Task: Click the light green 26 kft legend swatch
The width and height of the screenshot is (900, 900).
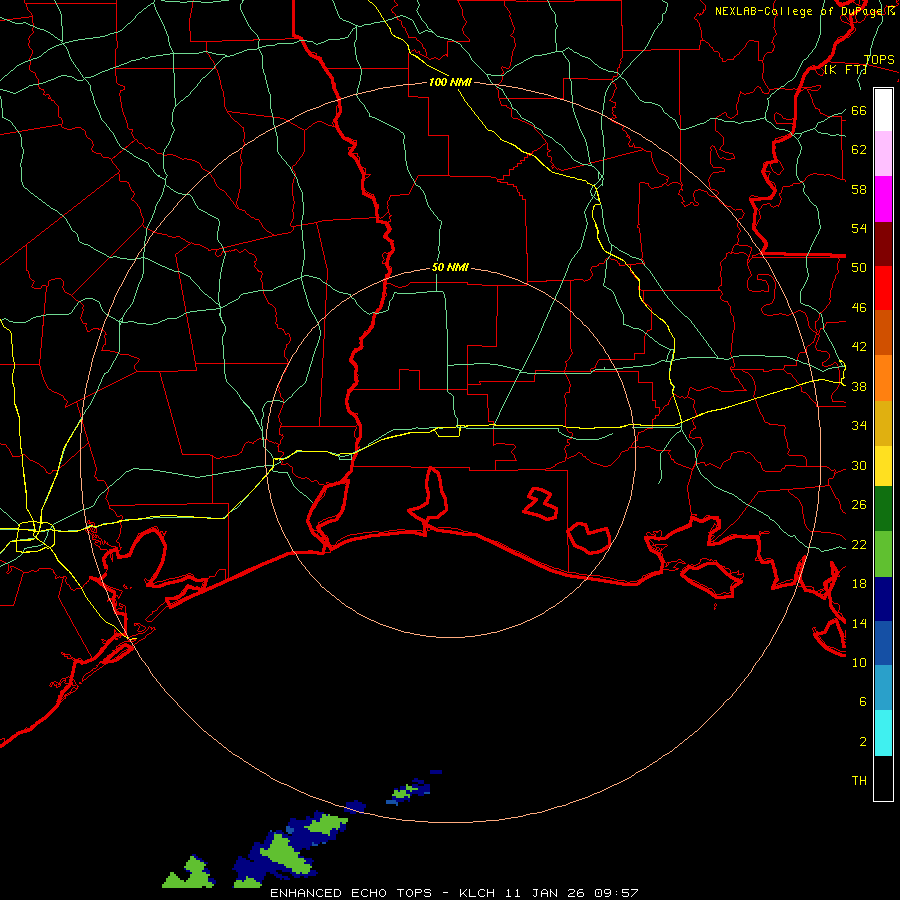Action: tap(883, 554)
